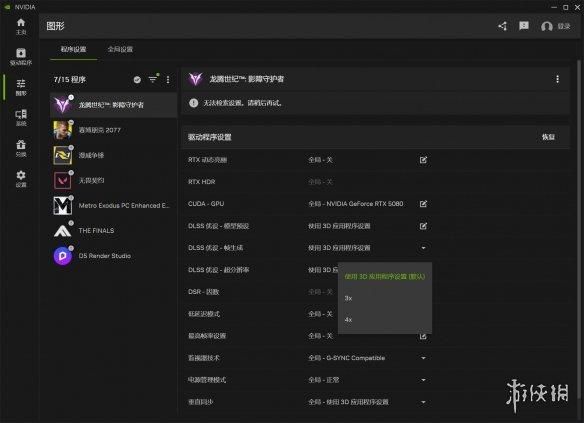This screenshot has height=423, width=584.
Task: Click the 驱动程序设置 section heading
Action: pyautogui.click(x=209, y=137)
